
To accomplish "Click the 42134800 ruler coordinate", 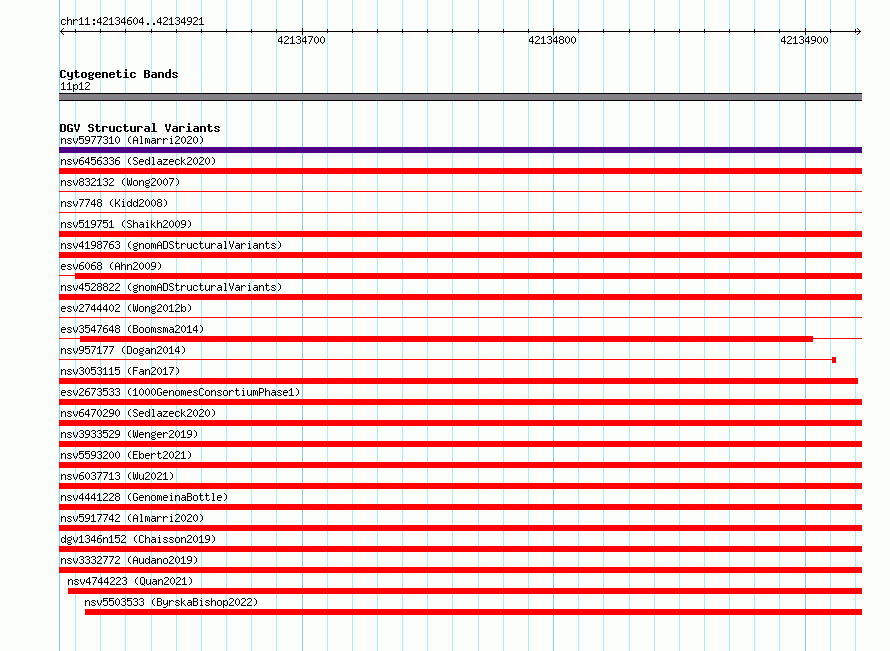I will click(552, 40).
